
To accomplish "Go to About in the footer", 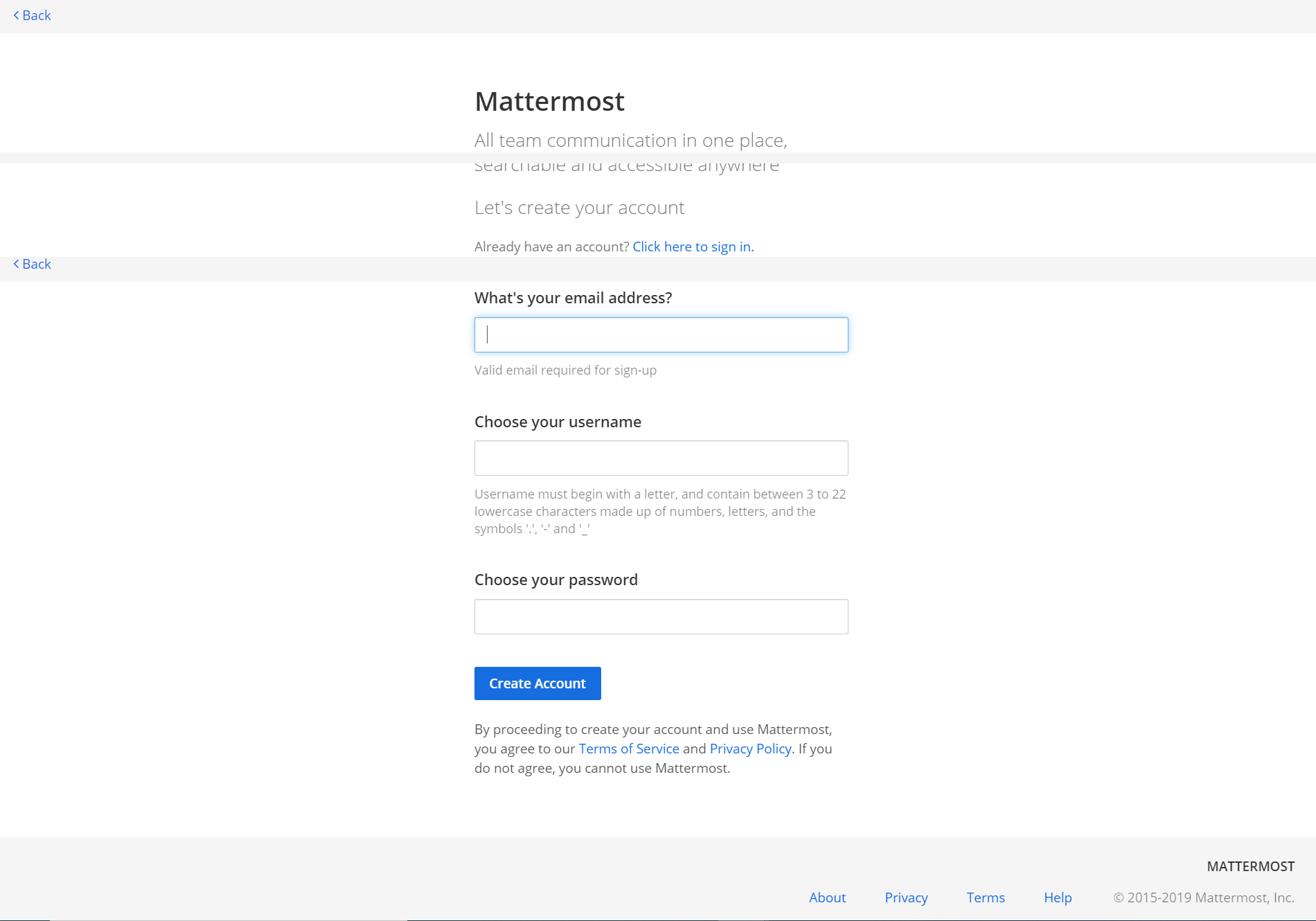I will click(827, 897).
